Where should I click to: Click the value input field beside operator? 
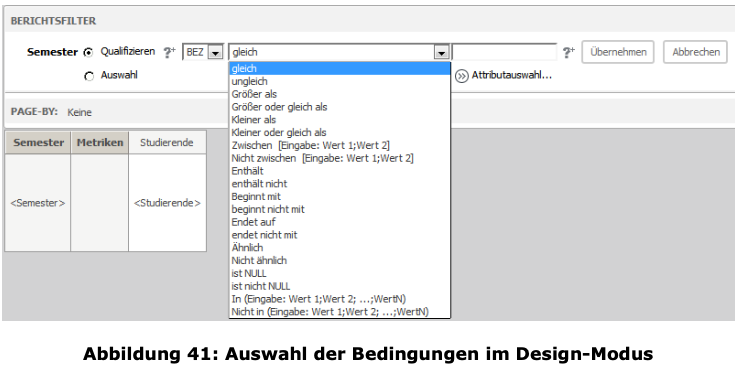pos(504,52)
